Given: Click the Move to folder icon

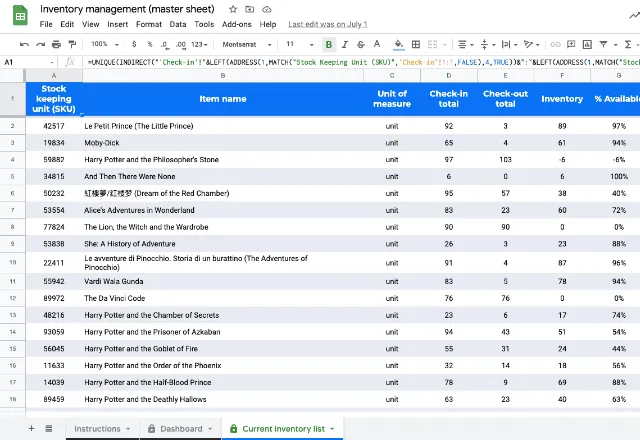Looking at the screenshot, I should (x=249, y=9).
